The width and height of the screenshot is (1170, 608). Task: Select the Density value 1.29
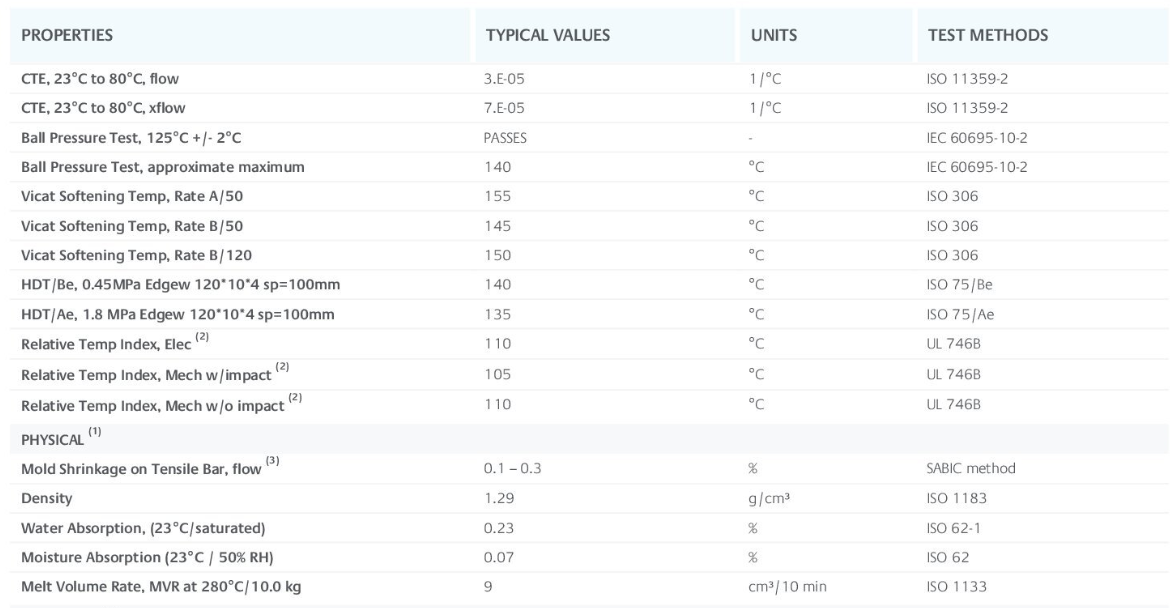498,498
